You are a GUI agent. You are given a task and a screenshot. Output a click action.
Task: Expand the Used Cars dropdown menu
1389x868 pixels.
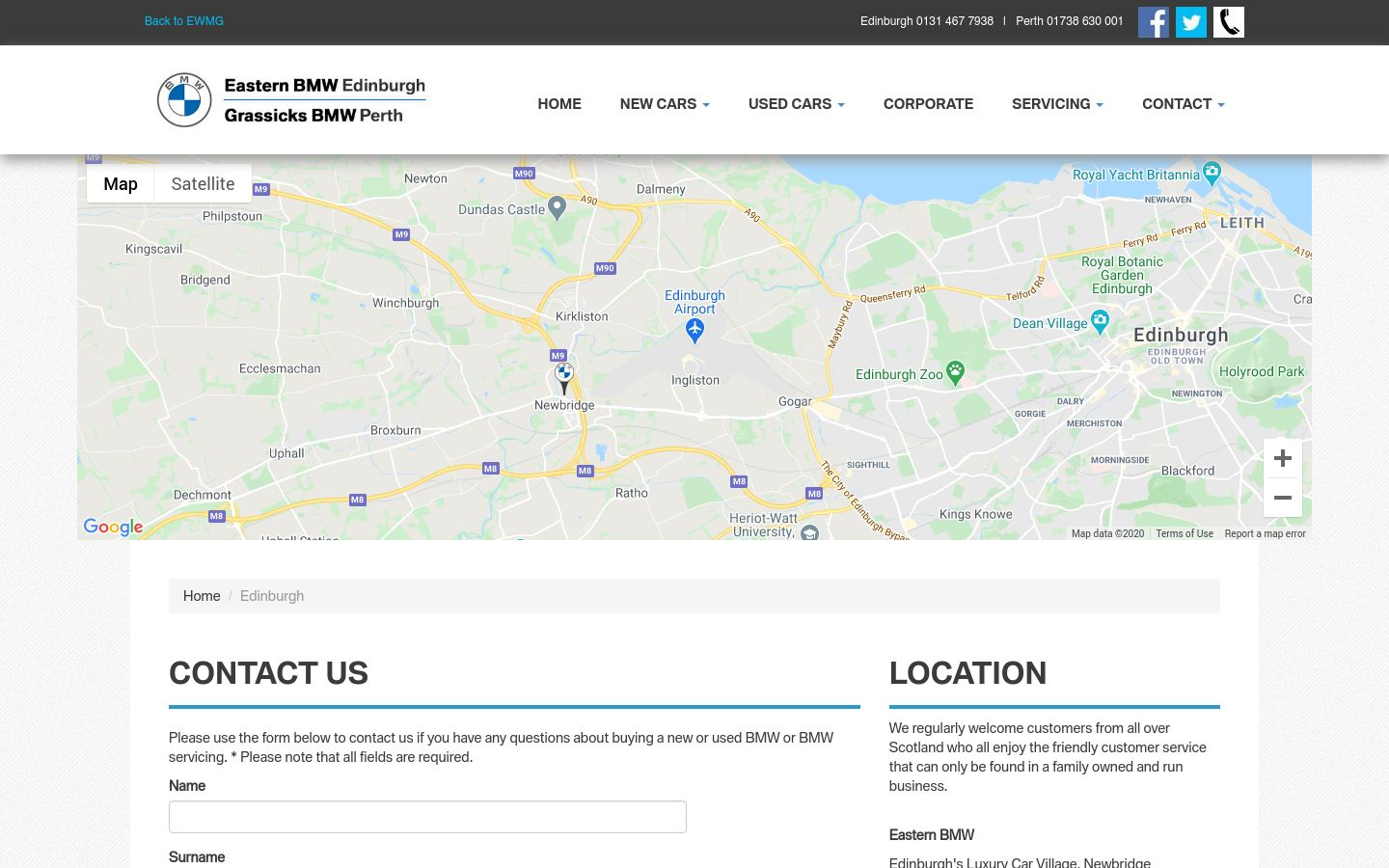point(797,104)
